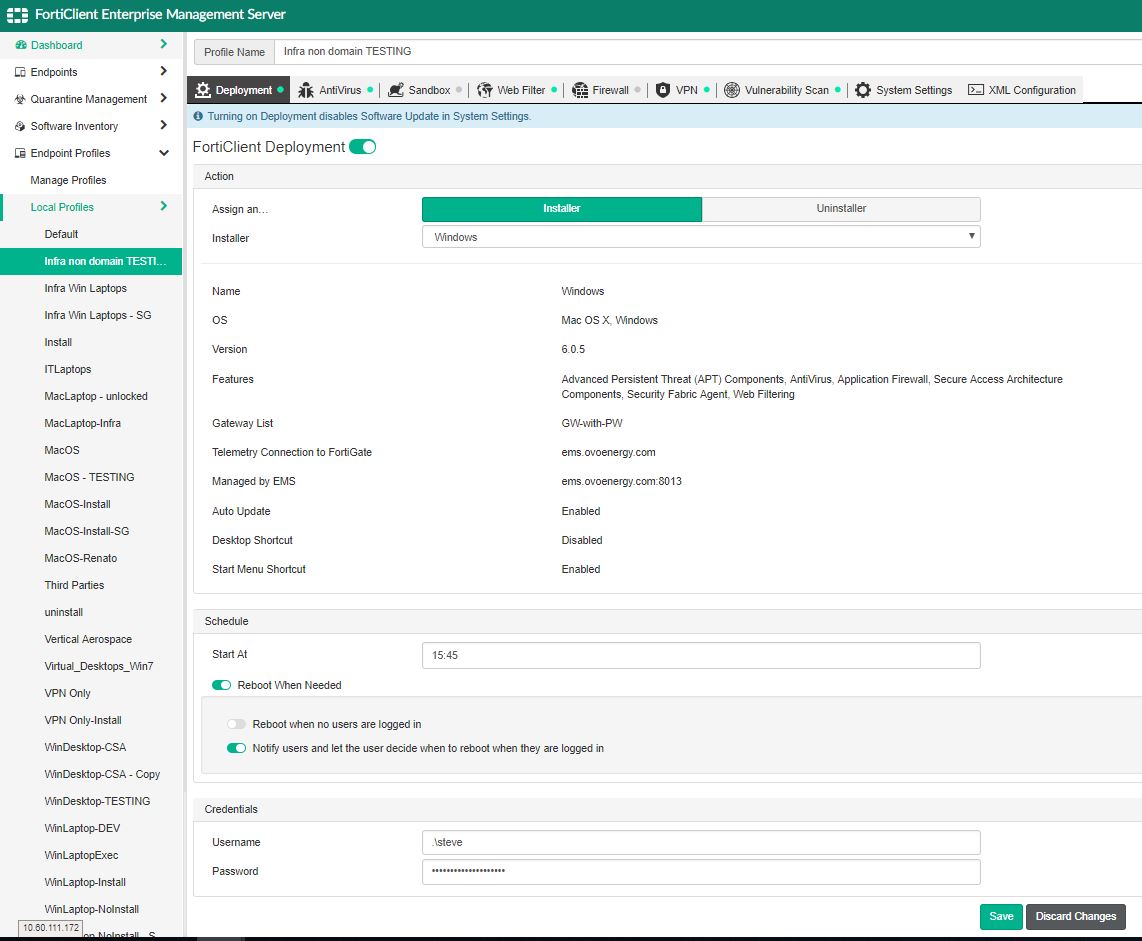The image size is (1142, 941).
Task: Open the MacOS - TESTING profile
Action: click(x=89, y=477)
